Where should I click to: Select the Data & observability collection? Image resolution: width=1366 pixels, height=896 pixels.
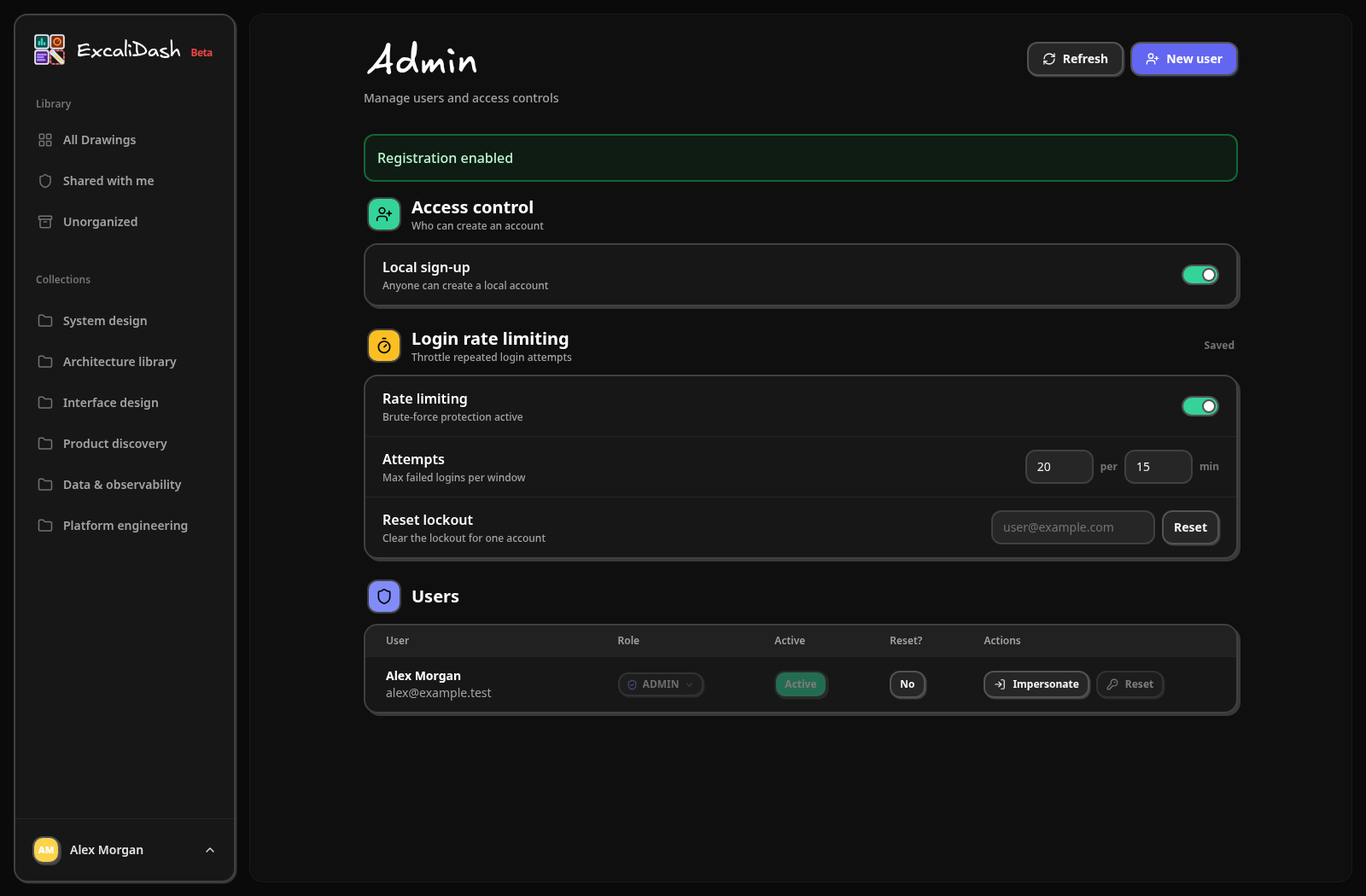(125, 485)
